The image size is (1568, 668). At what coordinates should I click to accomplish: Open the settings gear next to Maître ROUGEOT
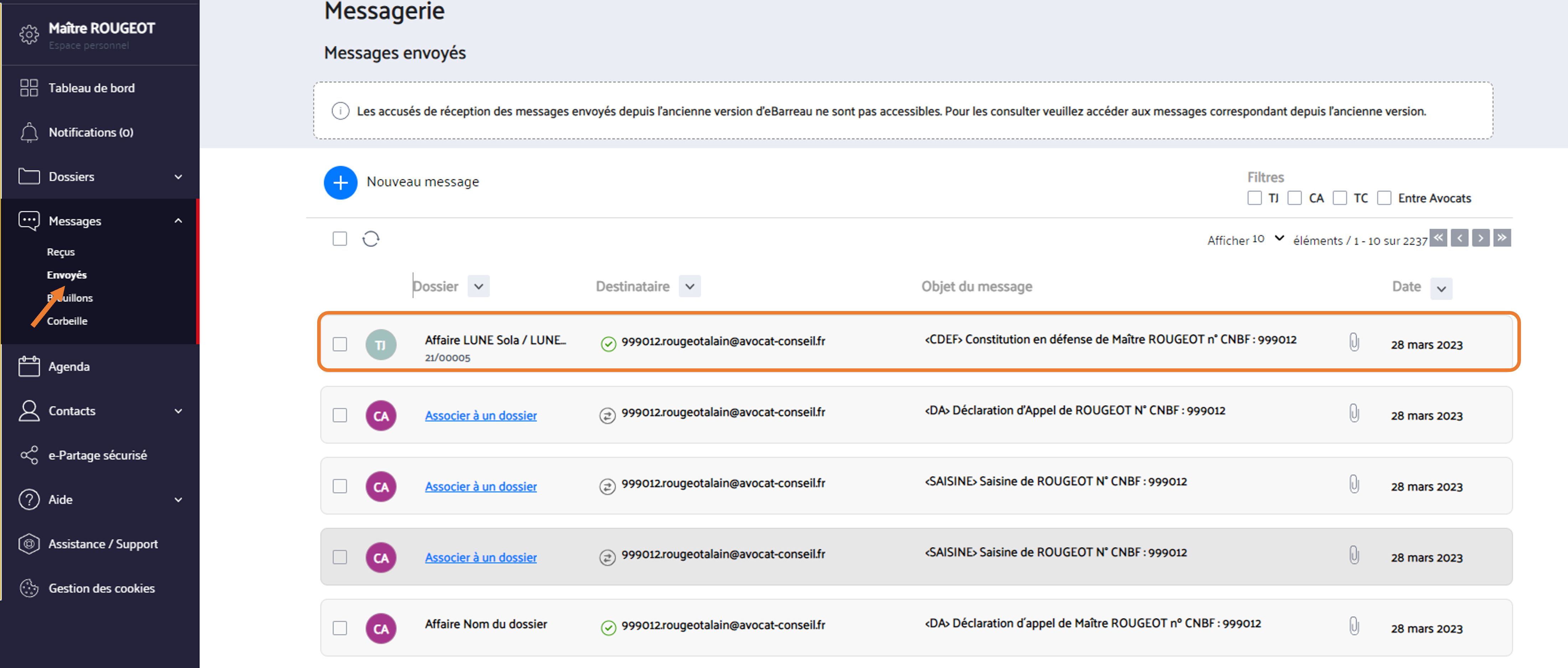click(x=29, y=35)
